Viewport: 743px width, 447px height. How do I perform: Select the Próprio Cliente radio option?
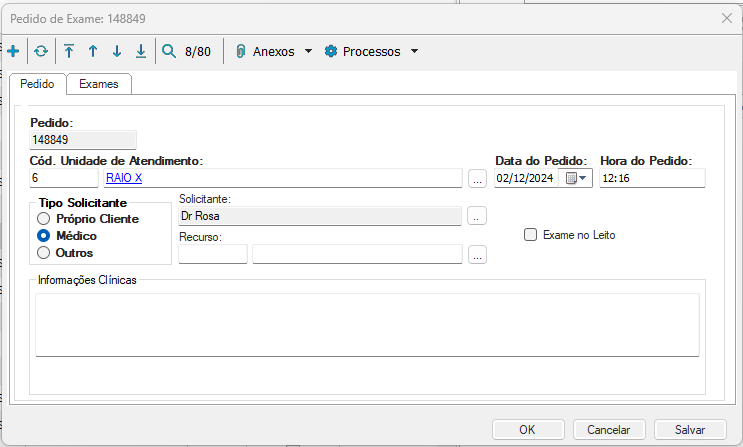click(x=43, y=218)
